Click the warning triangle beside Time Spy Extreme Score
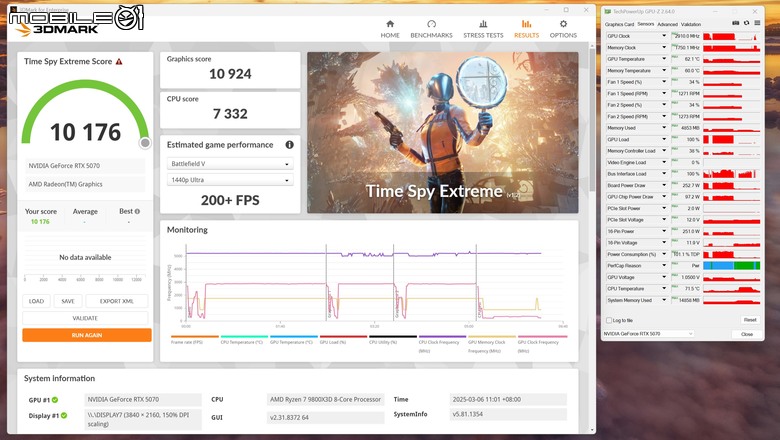 [119, 62]
